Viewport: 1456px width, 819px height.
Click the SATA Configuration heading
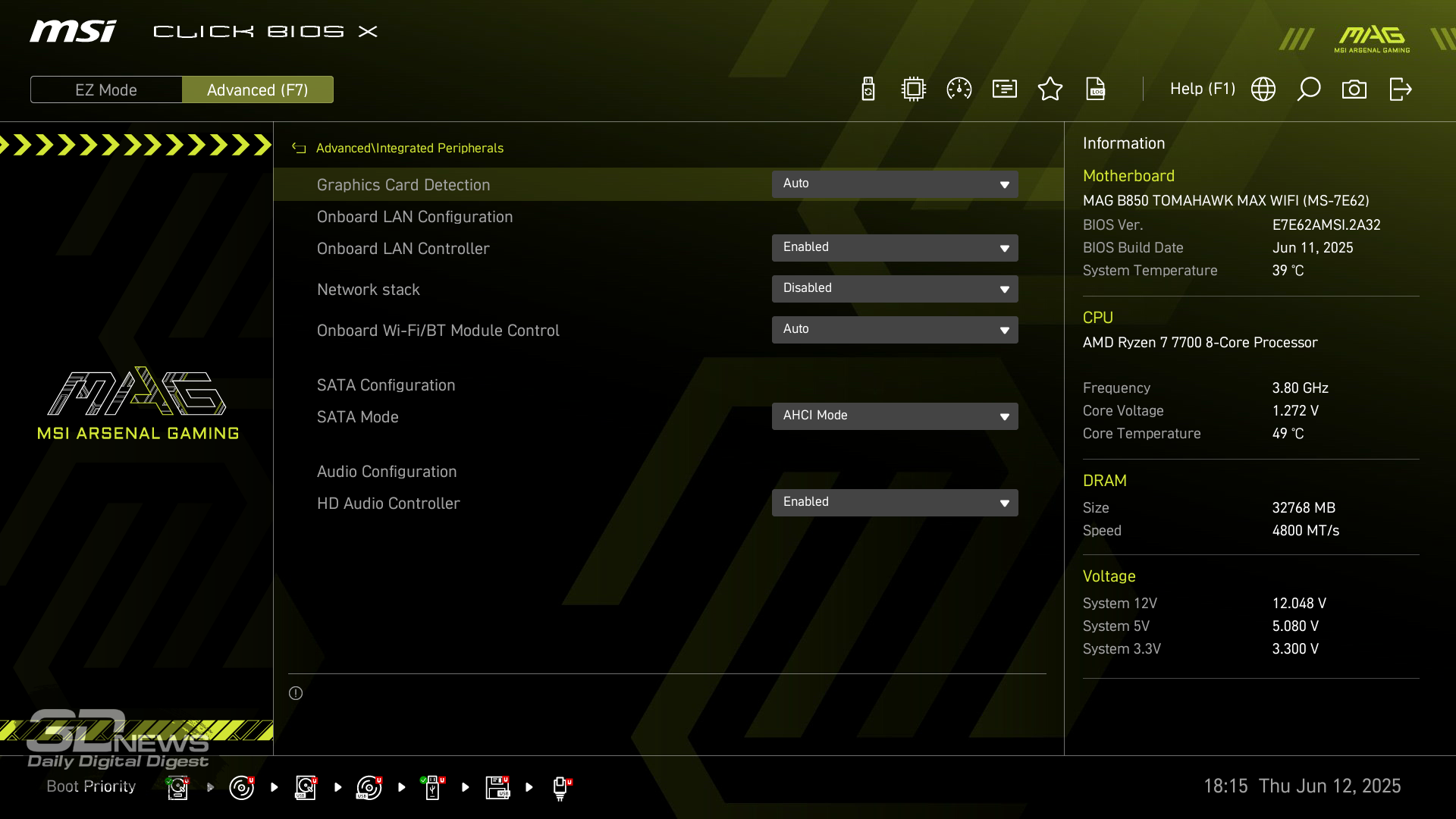coord(386,385)
